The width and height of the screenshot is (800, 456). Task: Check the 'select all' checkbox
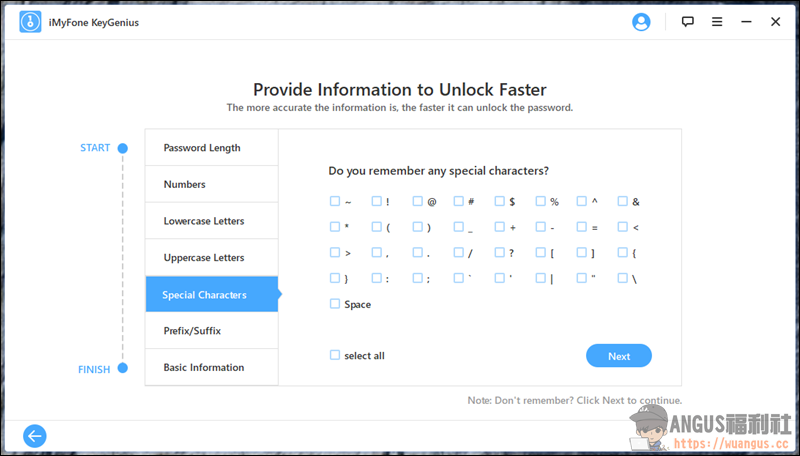[x=335, y=355]
